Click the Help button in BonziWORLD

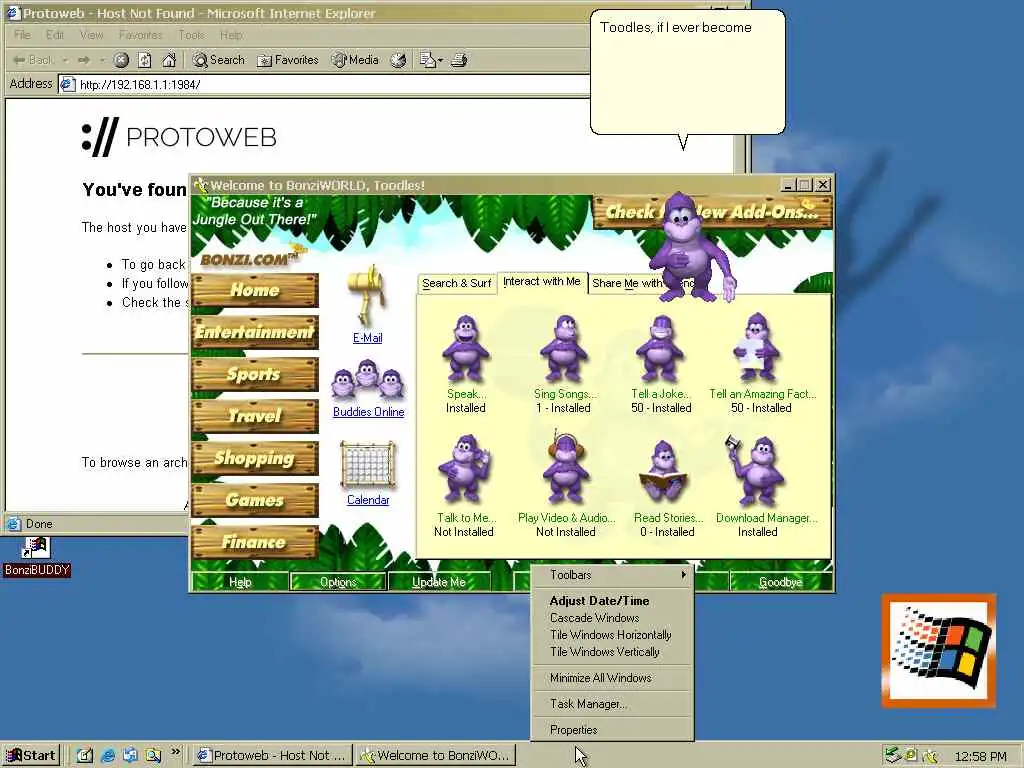240,582
